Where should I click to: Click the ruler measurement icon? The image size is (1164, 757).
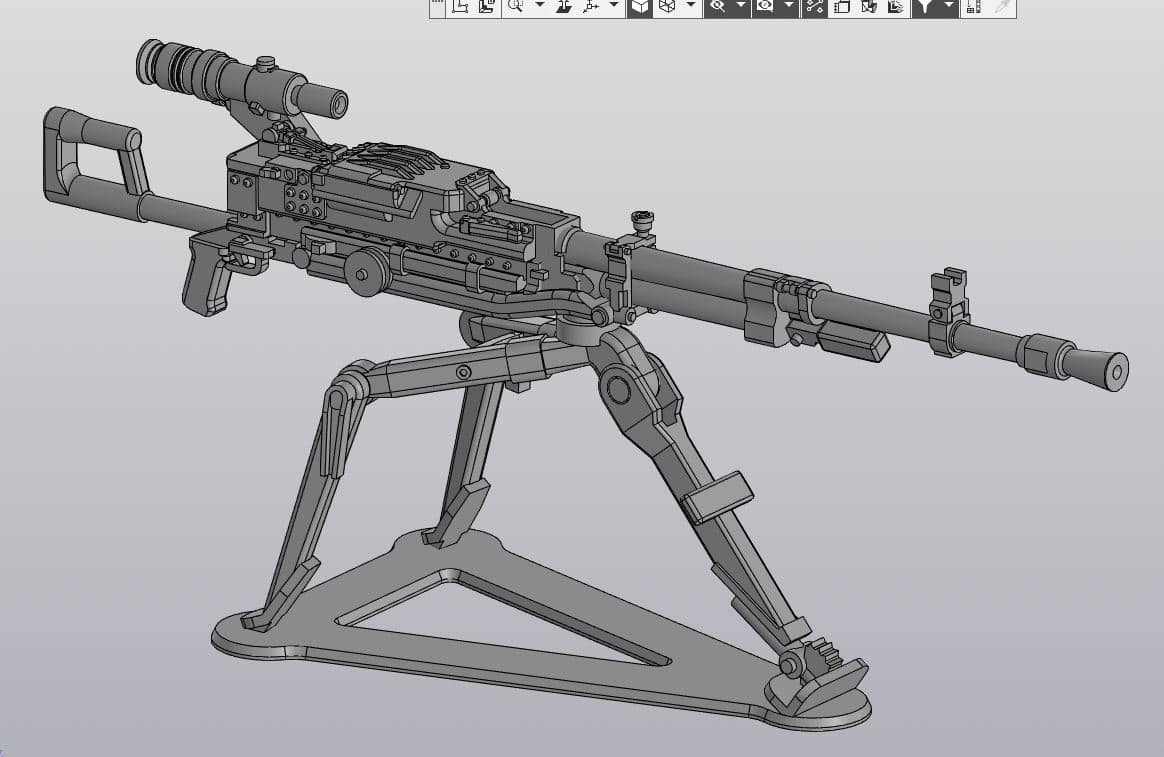(974, 7)
